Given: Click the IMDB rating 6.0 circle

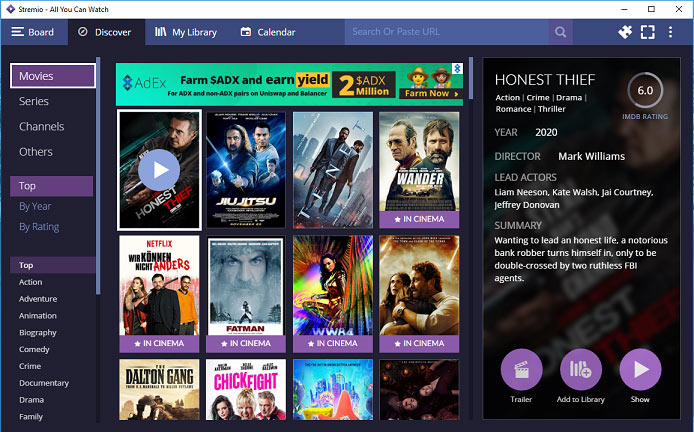Looking at the screenshot, I should (x=645, y=91).
